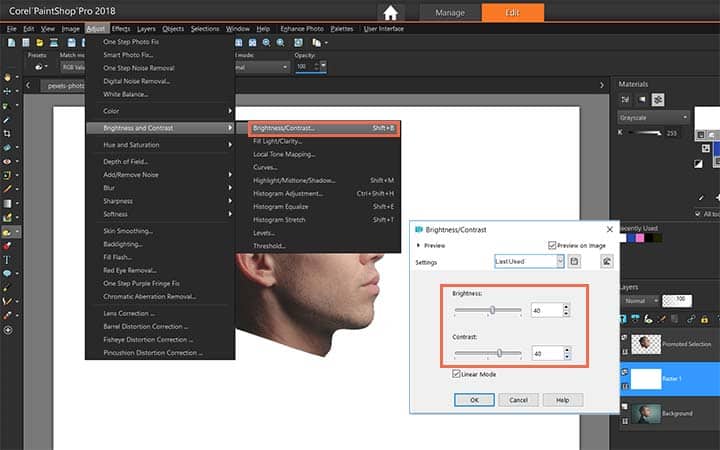This screenshot has height=450, width=720.
Task: Expand the Preview section in Brightness/Contrast dialog
Action: [x=418, y=245]
